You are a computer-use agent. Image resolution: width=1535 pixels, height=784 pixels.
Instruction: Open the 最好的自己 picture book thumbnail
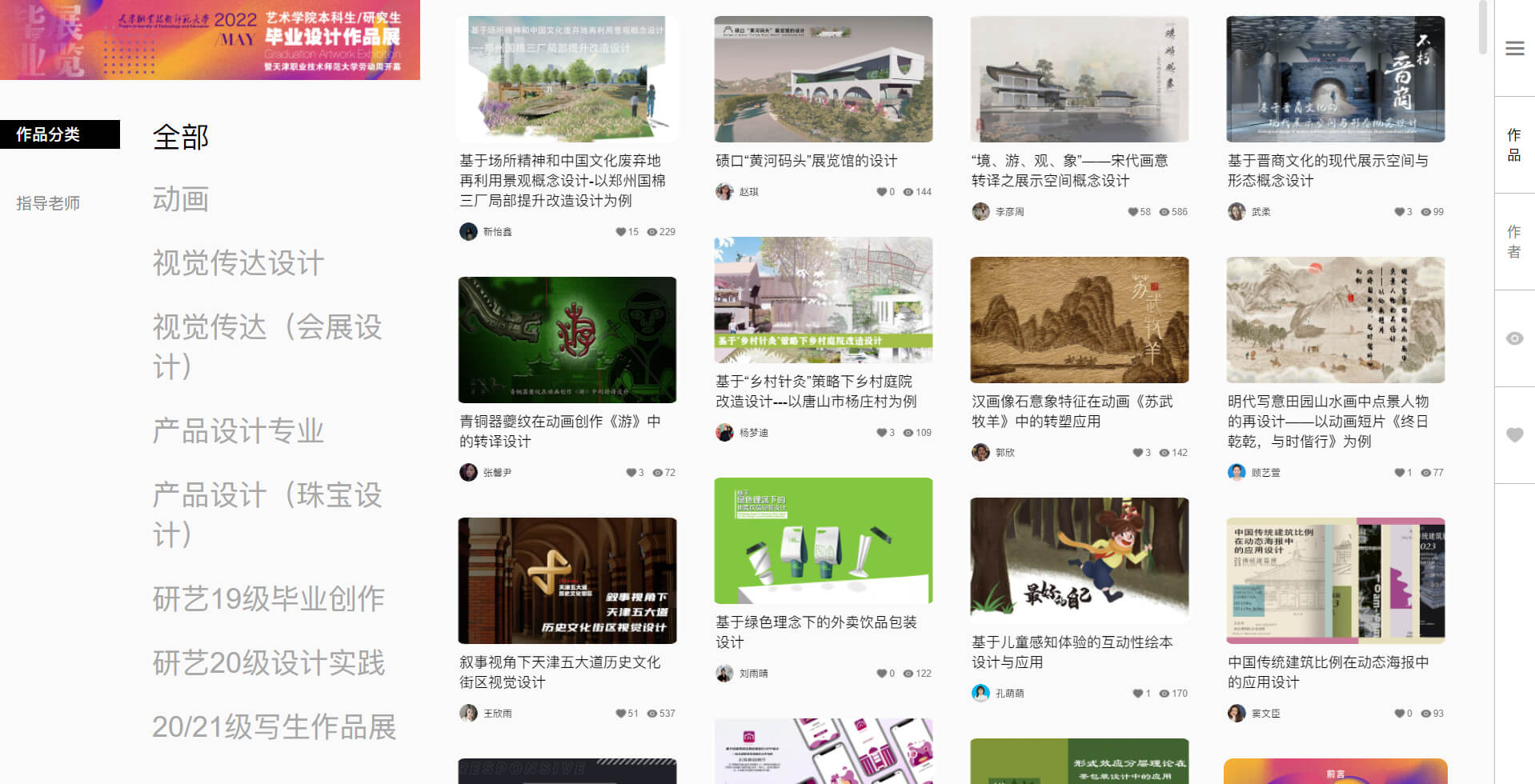1080,561
